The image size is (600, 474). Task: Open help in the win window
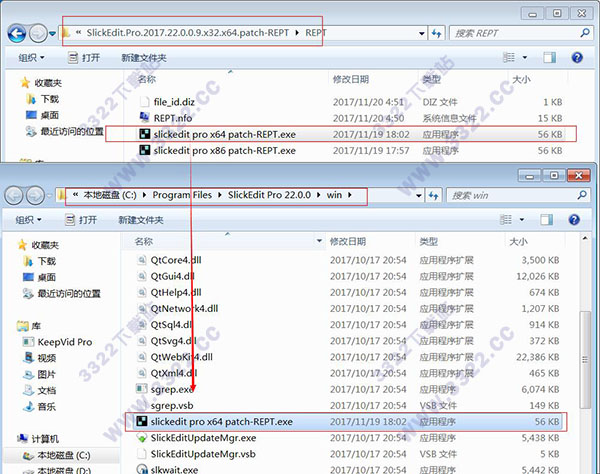[574, 220]
